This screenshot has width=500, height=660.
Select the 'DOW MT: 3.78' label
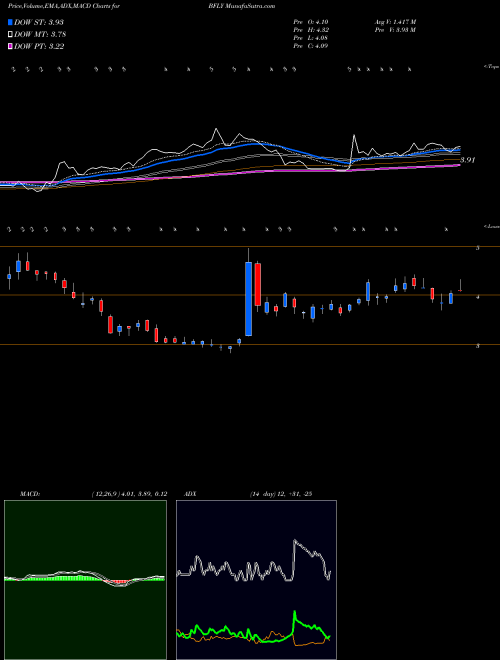point(40,35)
